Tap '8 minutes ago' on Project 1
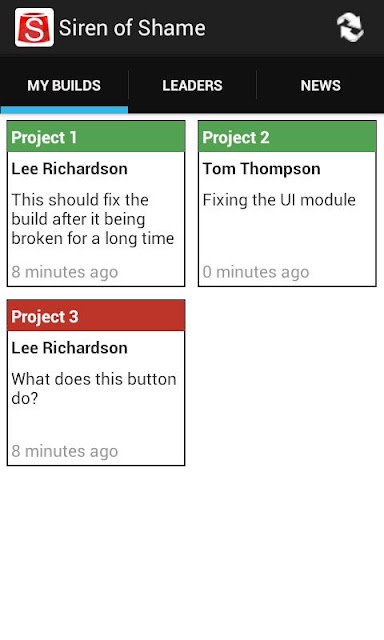This screenshot has height=640, width=384. click(64, 272)
